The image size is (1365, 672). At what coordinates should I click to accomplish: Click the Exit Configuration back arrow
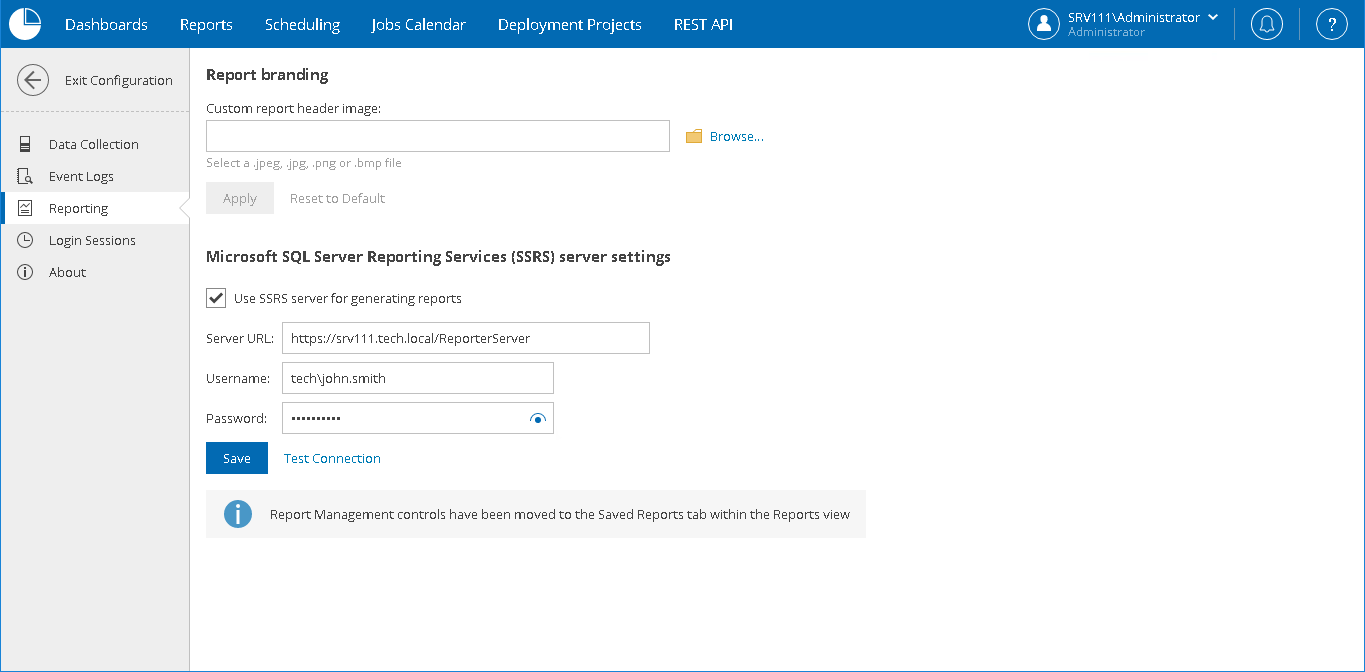click(33, 80)
